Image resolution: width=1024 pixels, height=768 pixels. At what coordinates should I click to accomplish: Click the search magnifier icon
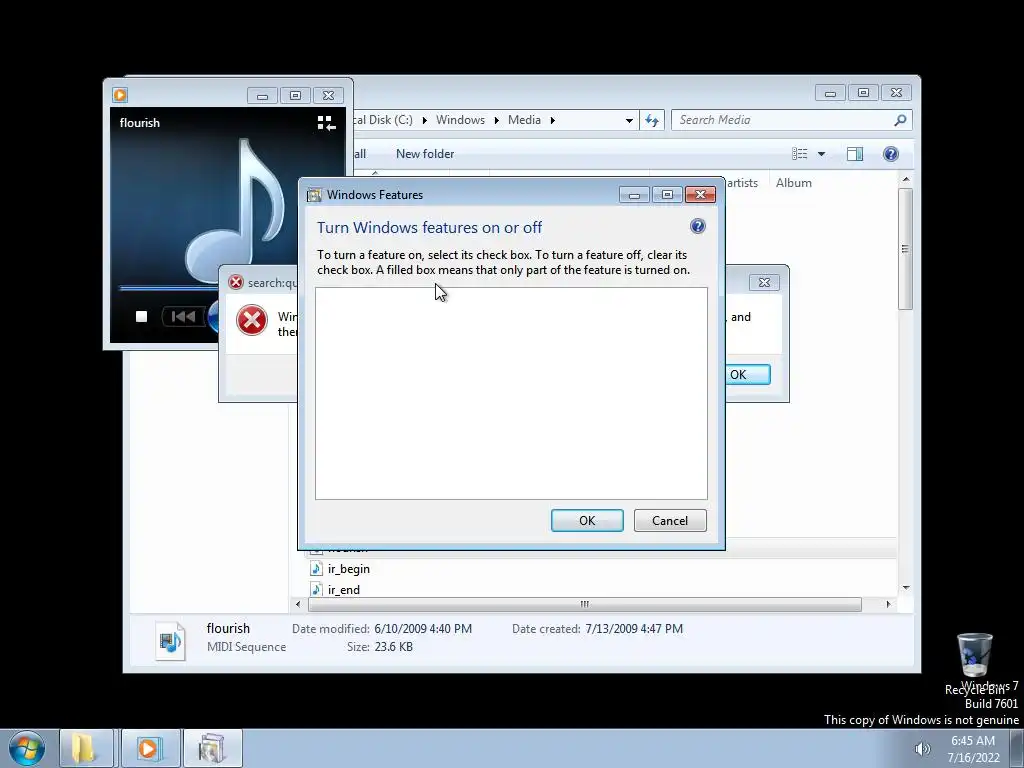[x=900, y=120]
